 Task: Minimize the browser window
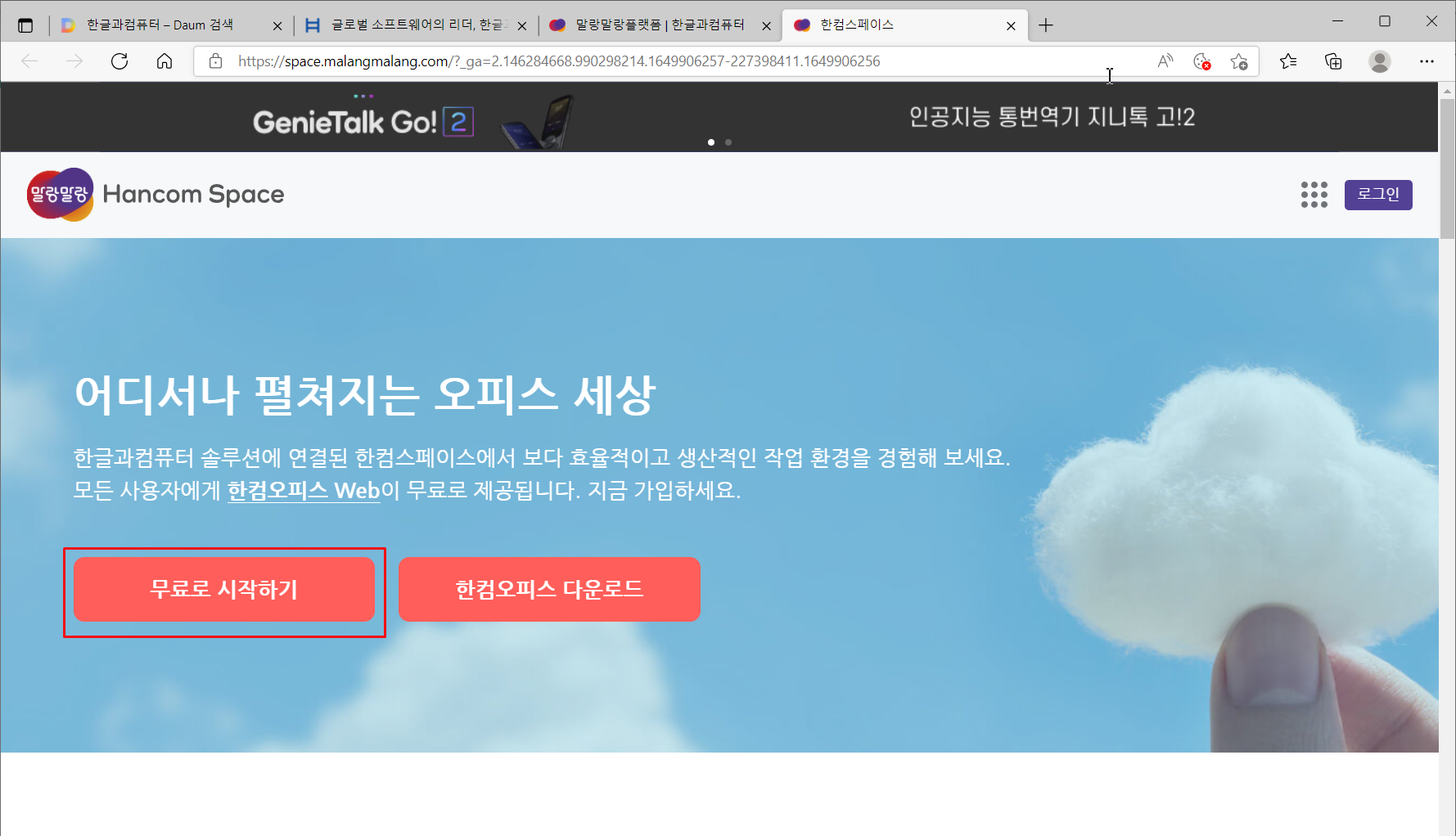point(1338,21)
